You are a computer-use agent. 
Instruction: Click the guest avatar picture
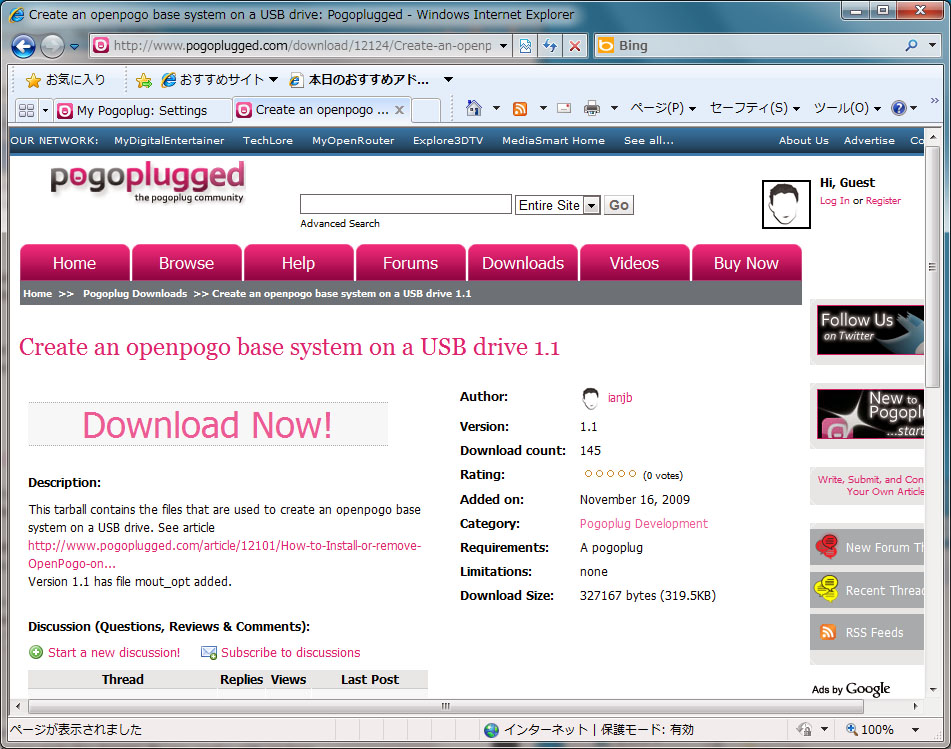point(786,204)
